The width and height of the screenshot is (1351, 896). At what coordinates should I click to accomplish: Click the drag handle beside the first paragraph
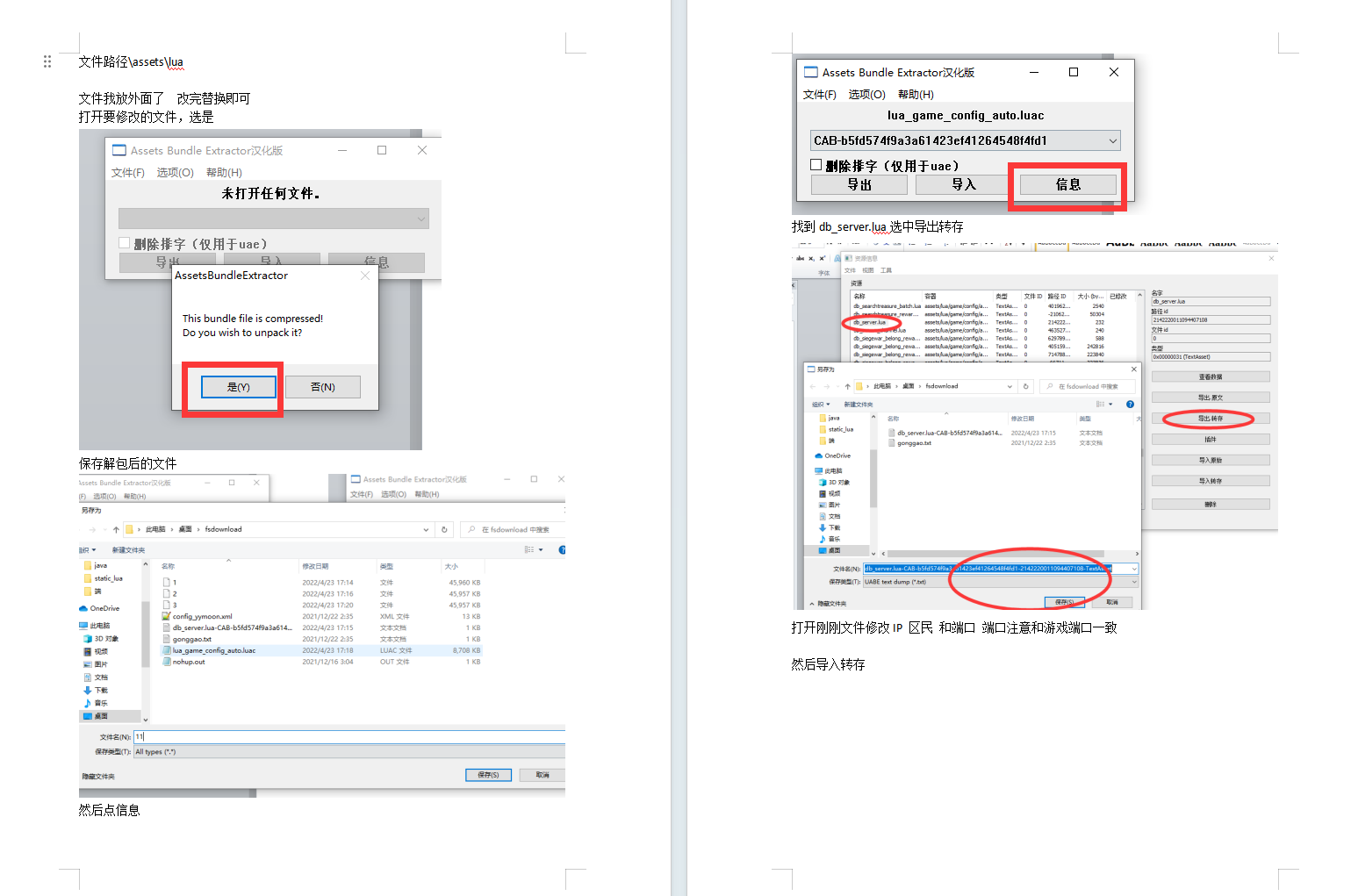coord(47,61)
